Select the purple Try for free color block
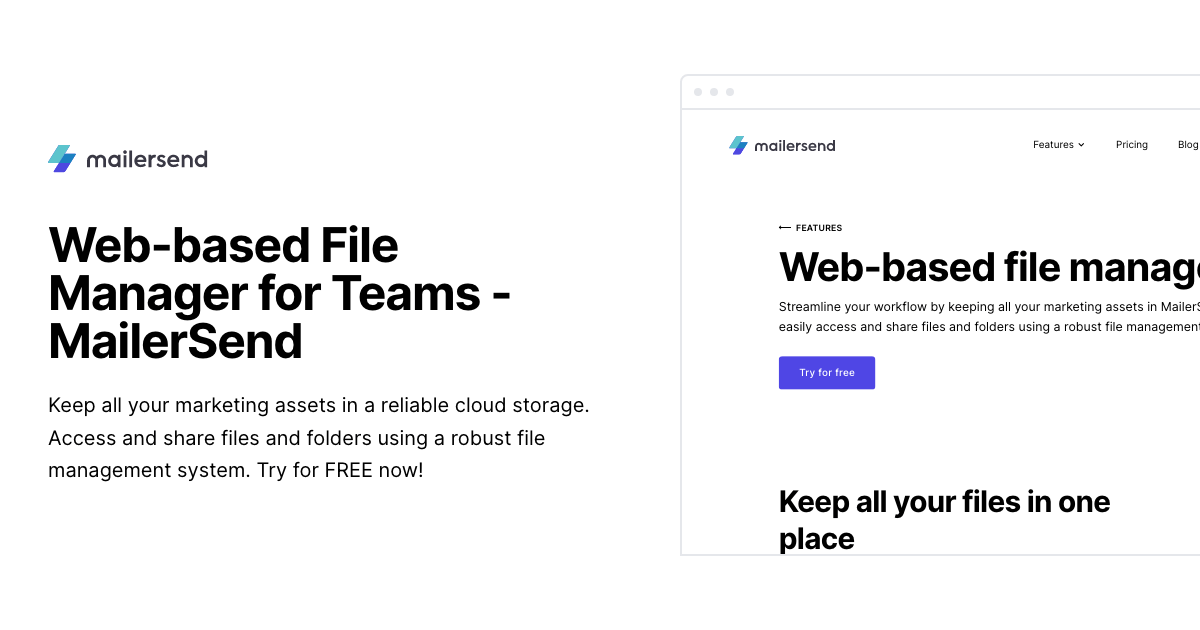Viewport: 1200px width, 630px height. click(827, 372)
